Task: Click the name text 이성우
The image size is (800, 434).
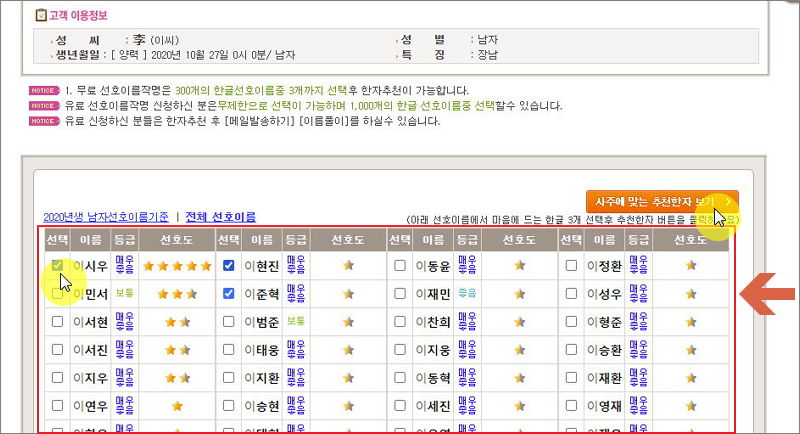Action: pos(605,294)
